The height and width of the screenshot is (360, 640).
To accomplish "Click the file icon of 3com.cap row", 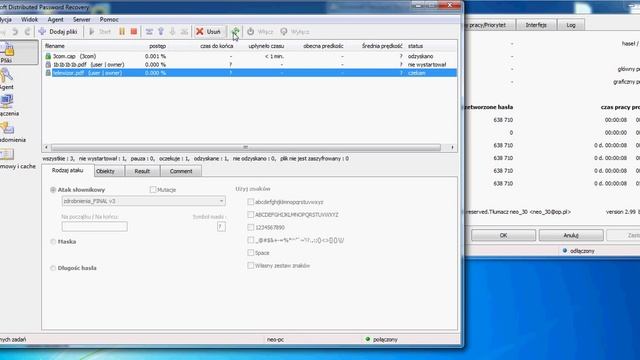I will [x=48, y=56].
